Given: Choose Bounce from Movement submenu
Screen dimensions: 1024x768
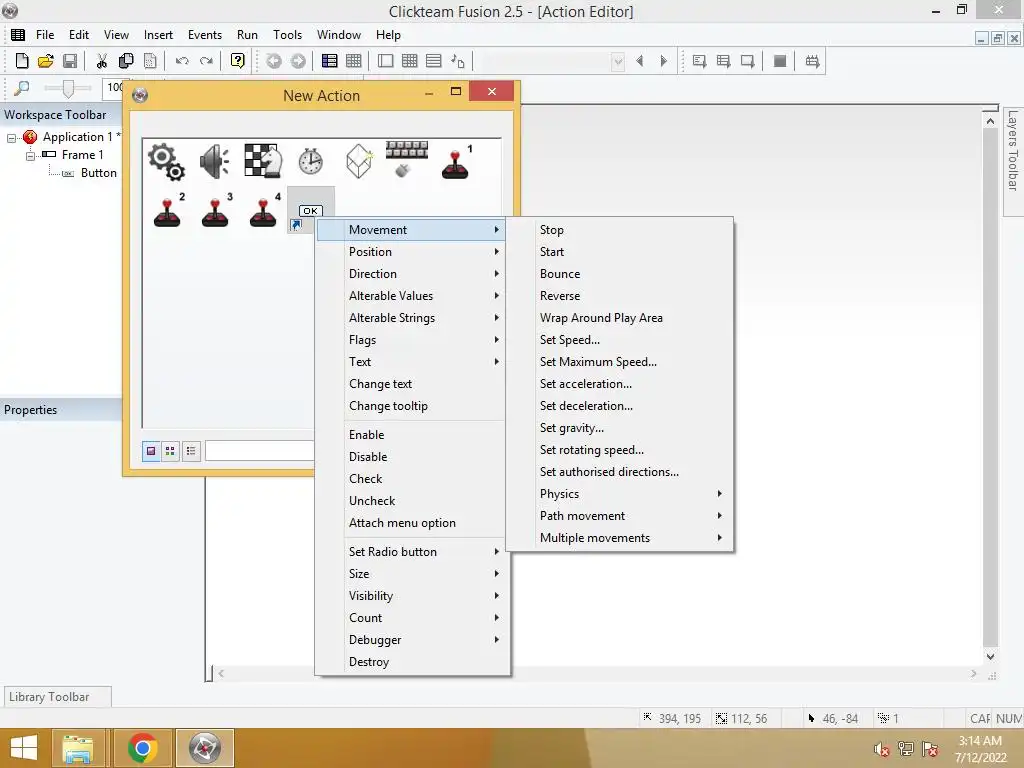Looking at the screenshot, I should click(620, 274).
